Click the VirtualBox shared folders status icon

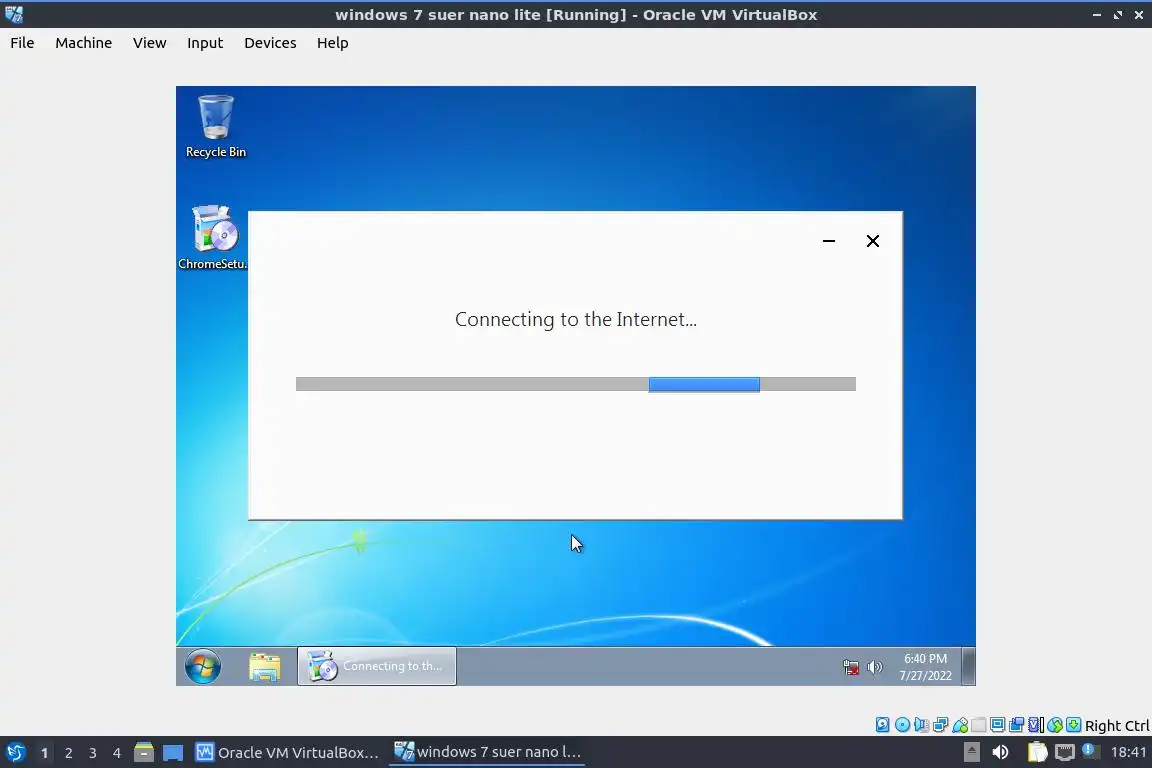pos(979,725)
